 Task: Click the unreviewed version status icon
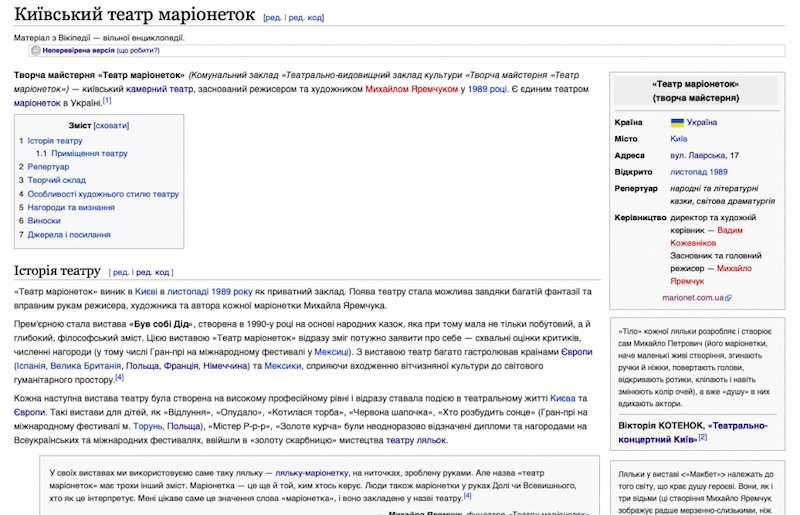tap(36, 51)
